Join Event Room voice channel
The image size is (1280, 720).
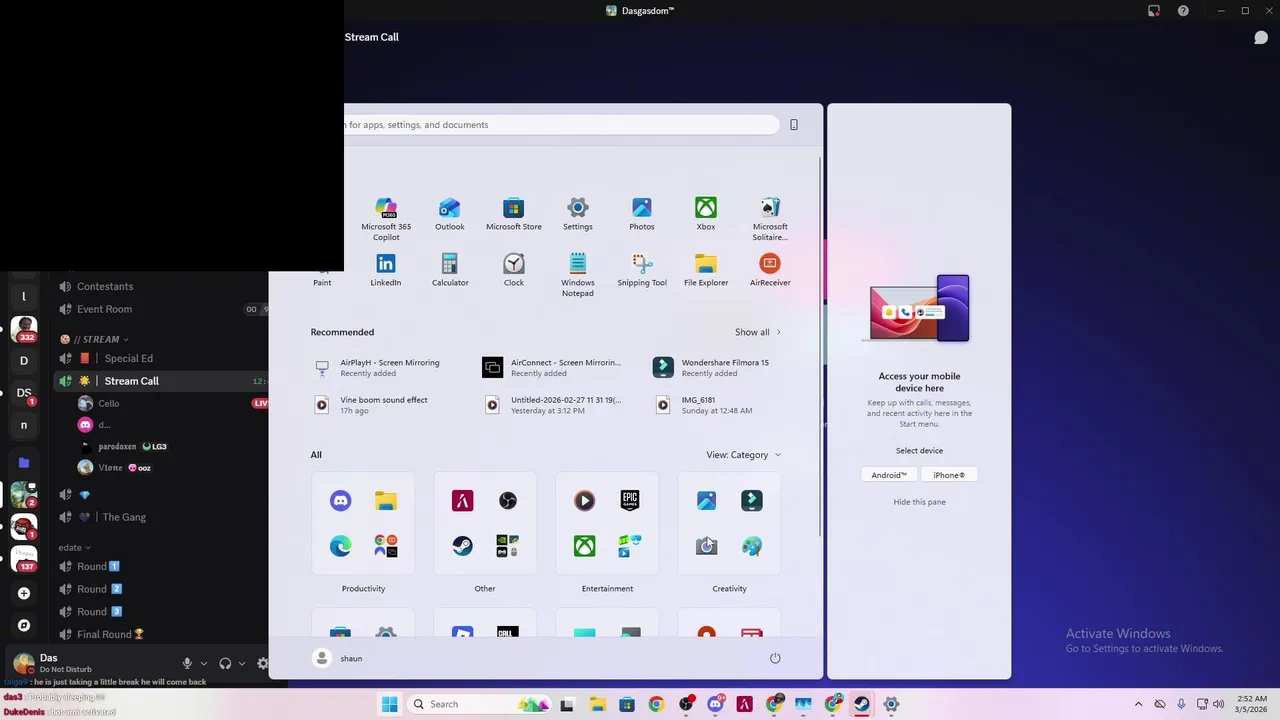pos(105,309)
